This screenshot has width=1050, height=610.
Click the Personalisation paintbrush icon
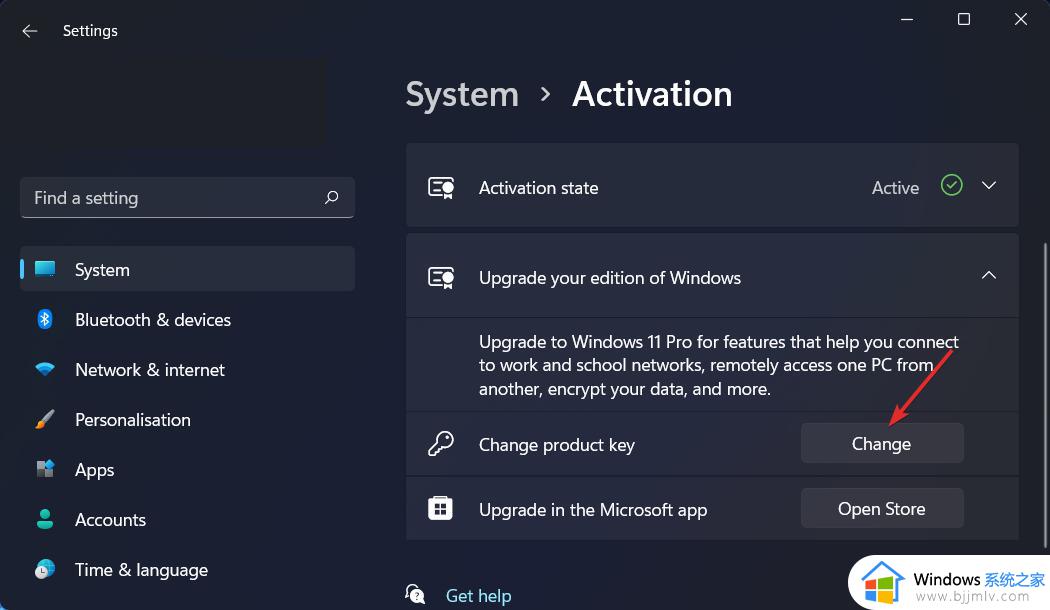45,419
